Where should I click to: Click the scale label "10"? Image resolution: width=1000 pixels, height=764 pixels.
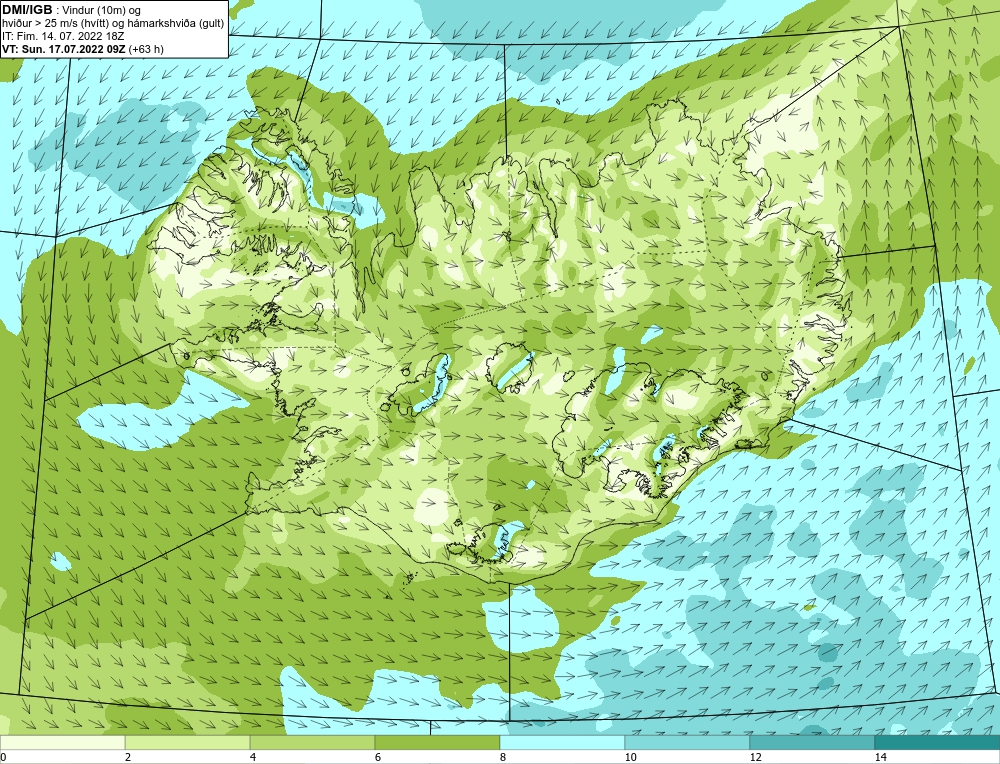pos(631,757)
